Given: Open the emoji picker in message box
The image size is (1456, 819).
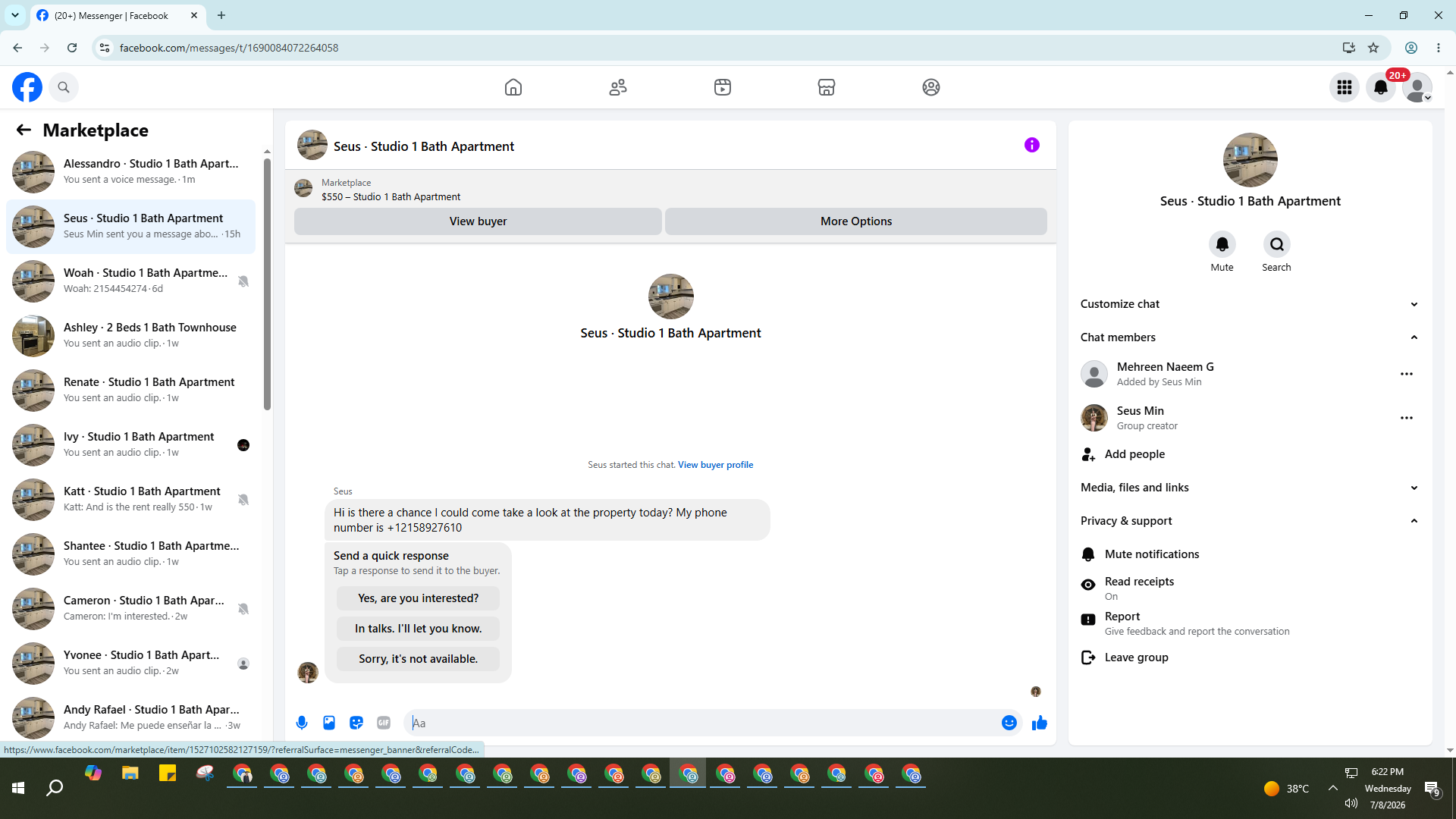Looking at the screenshot, I should coord(1009,723).
